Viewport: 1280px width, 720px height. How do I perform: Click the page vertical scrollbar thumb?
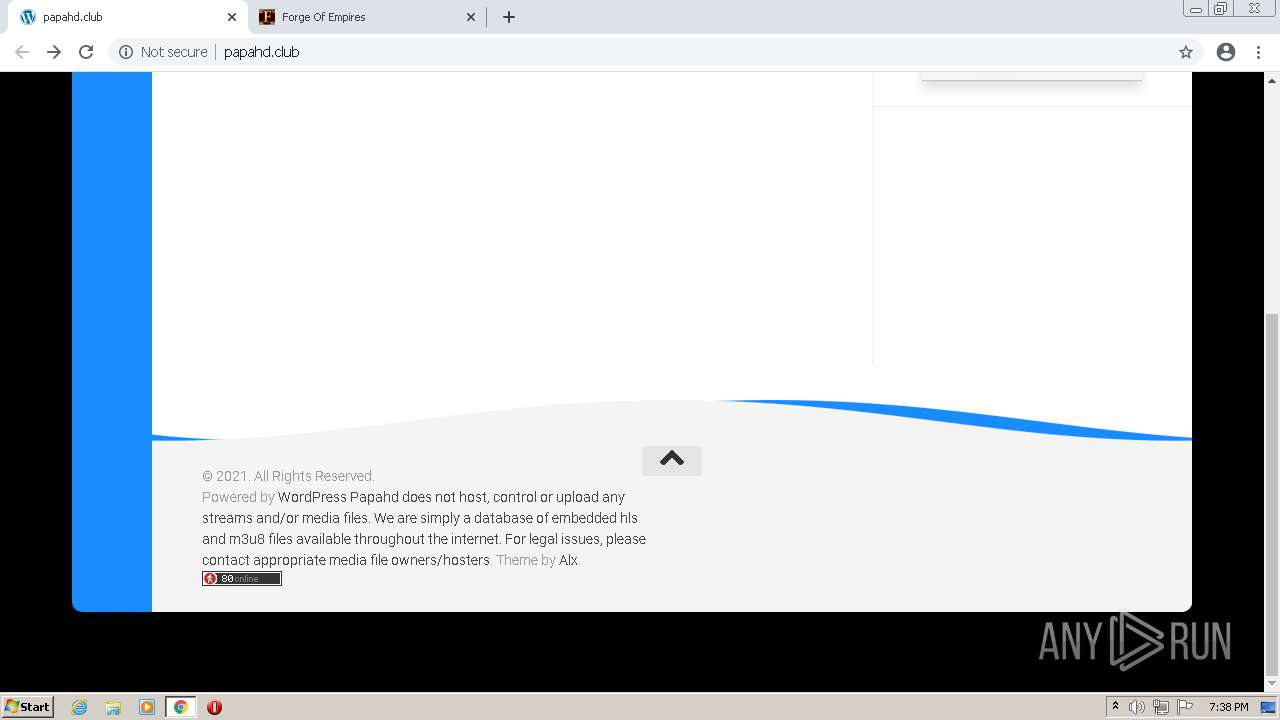(1272, 495)
